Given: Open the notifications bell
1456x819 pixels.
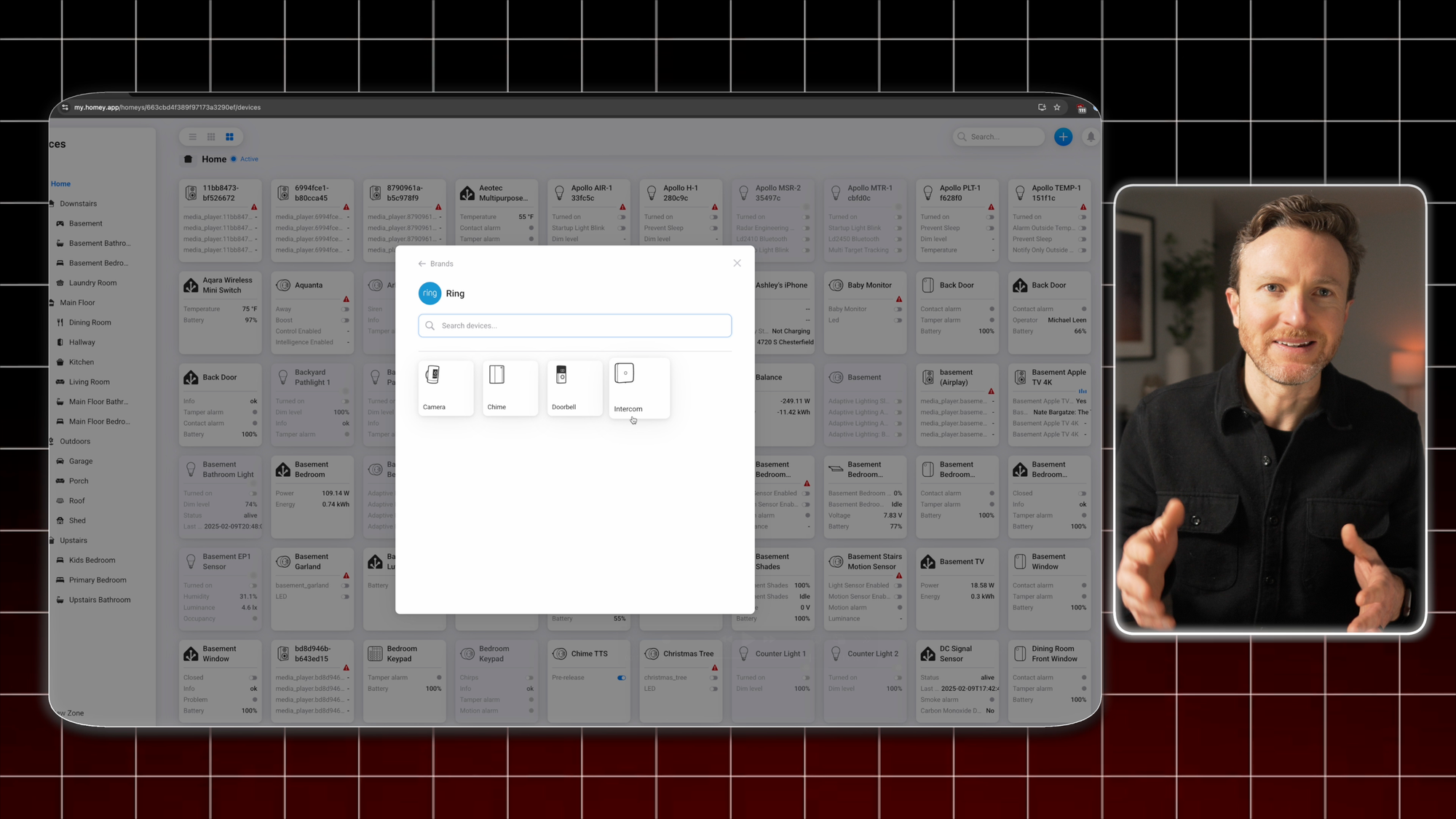Looking at the screenshot, I should [x=1091, y=137].
